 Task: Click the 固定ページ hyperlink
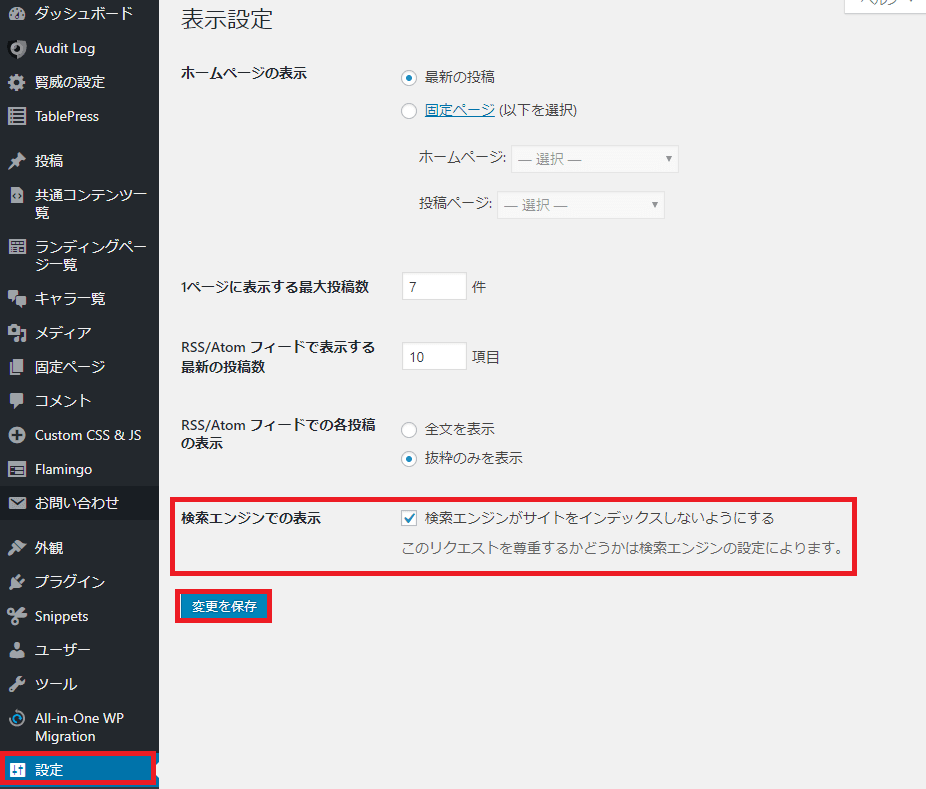[x=459, y=111]
